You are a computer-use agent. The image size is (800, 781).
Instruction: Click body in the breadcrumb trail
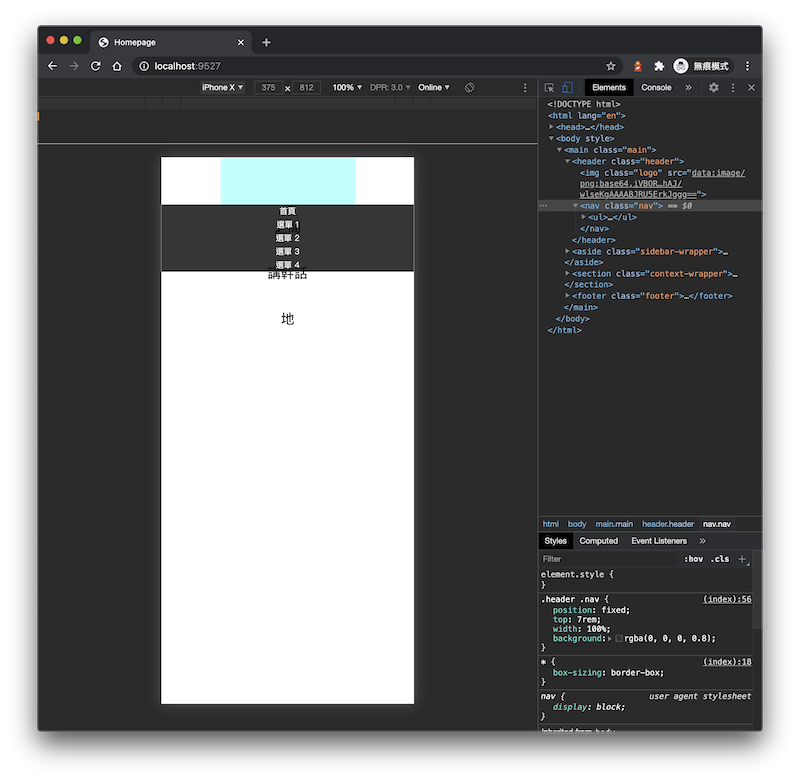point(577,524)
